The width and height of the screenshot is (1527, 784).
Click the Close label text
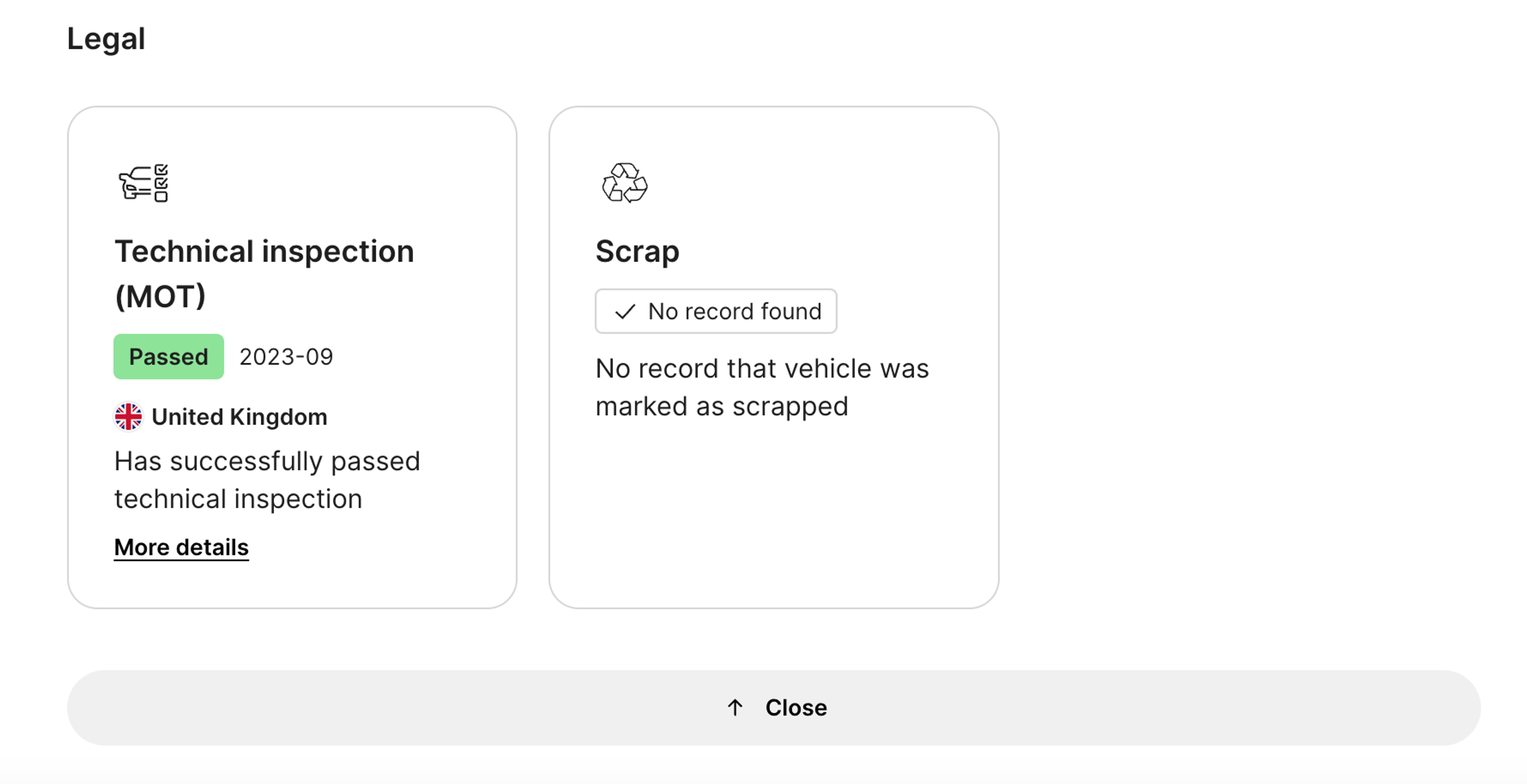(795, 708)
